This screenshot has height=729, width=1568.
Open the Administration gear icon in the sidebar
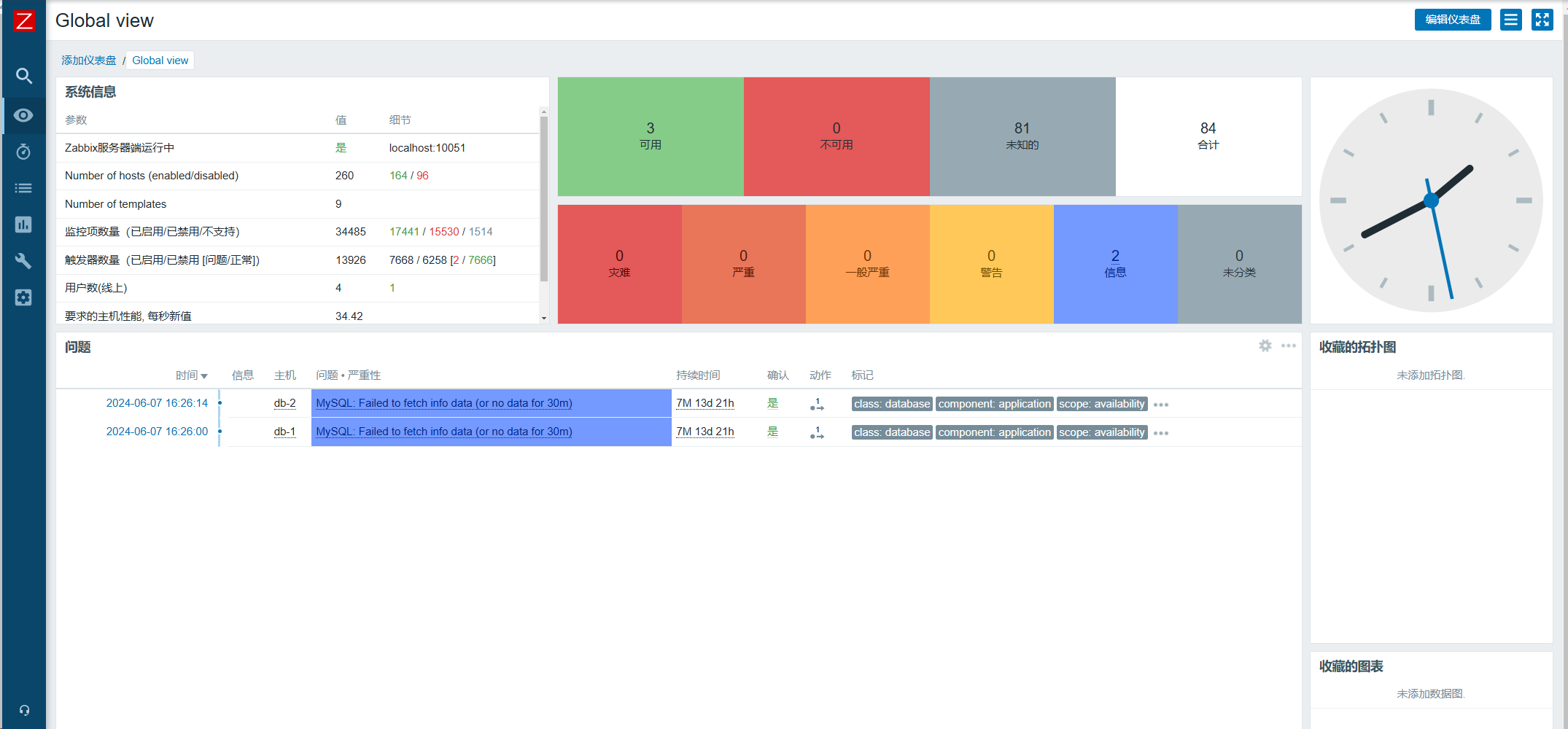pos(23,297)
